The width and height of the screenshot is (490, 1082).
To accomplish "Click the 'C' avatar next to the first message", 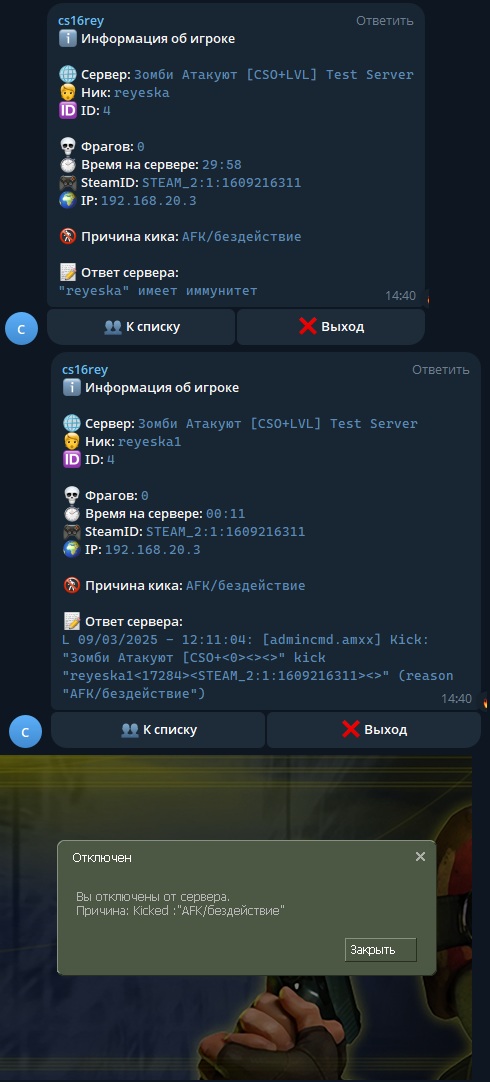I will point(21,328).
